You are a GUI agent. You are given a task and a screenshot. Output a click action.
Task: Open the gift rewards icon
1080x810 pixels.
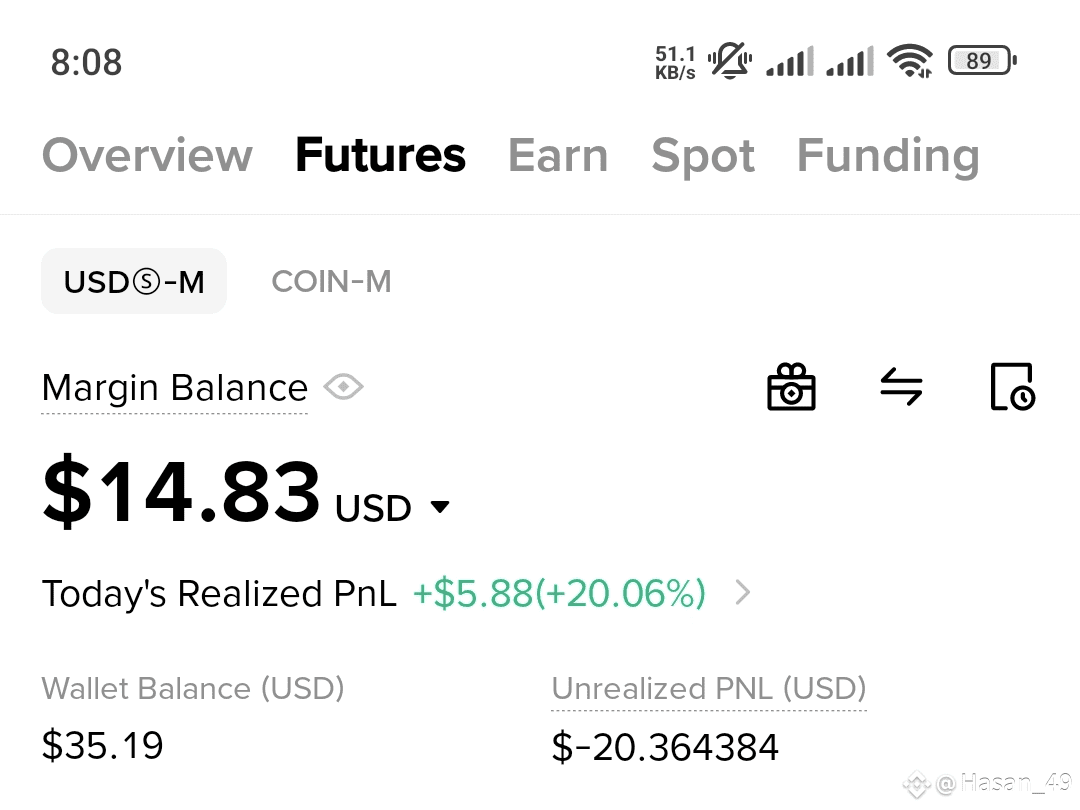point(791,386)
